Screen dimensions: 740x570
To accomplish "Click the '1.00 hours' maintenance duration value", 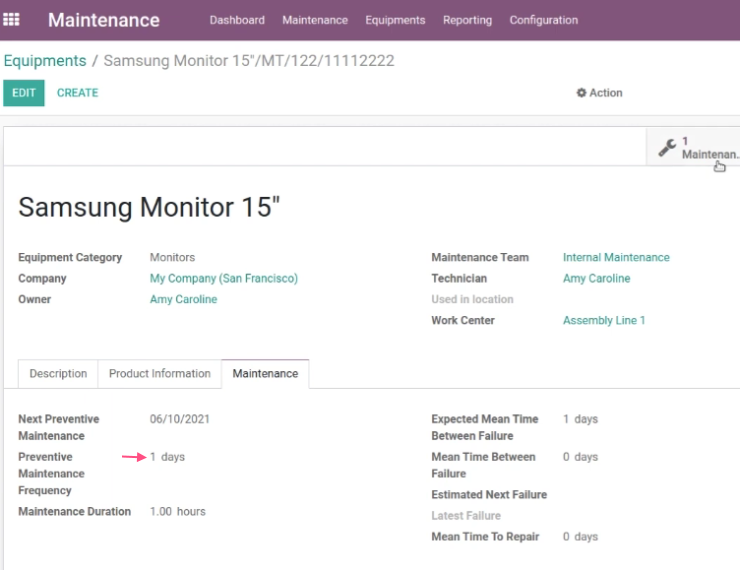I will 177,511.
